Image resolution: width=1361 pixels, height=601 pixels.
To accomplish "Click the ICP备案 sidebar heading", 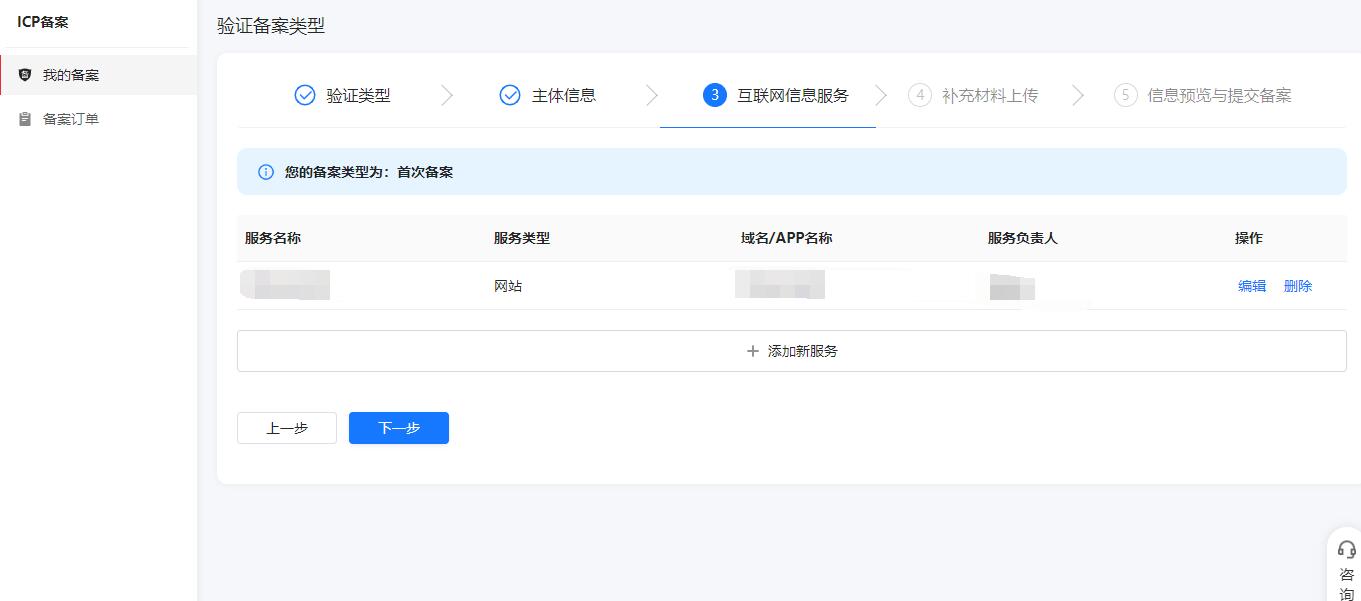I will [x=43, y=22].
